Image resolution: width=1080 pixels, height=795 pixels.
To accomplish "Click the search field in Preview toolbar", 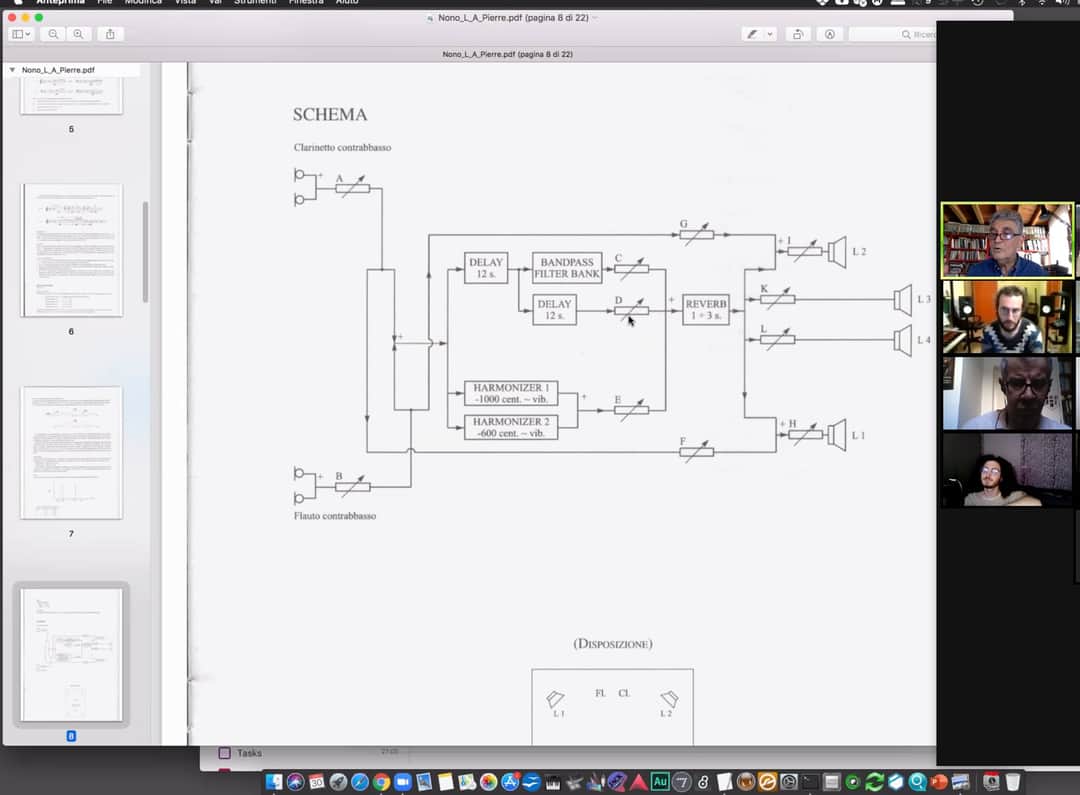I will click(893, 34).
